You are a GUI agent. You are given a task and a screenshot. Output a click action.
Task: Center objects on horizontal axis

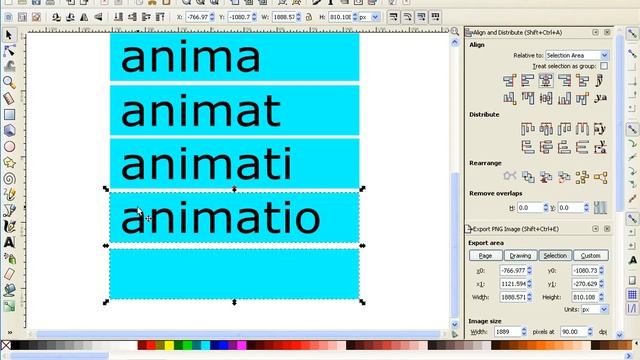[x=546, y=98]
